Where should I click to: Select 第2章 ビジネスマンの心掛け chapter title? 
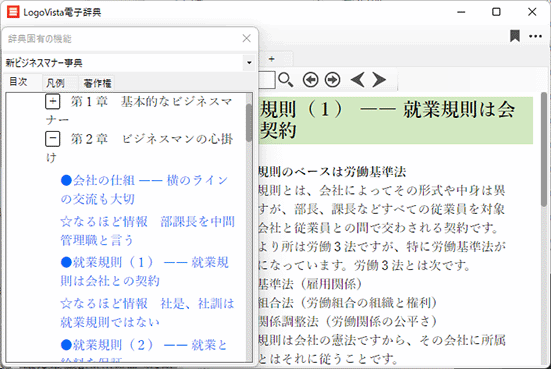pyautogui.click(x=139, y=148)
